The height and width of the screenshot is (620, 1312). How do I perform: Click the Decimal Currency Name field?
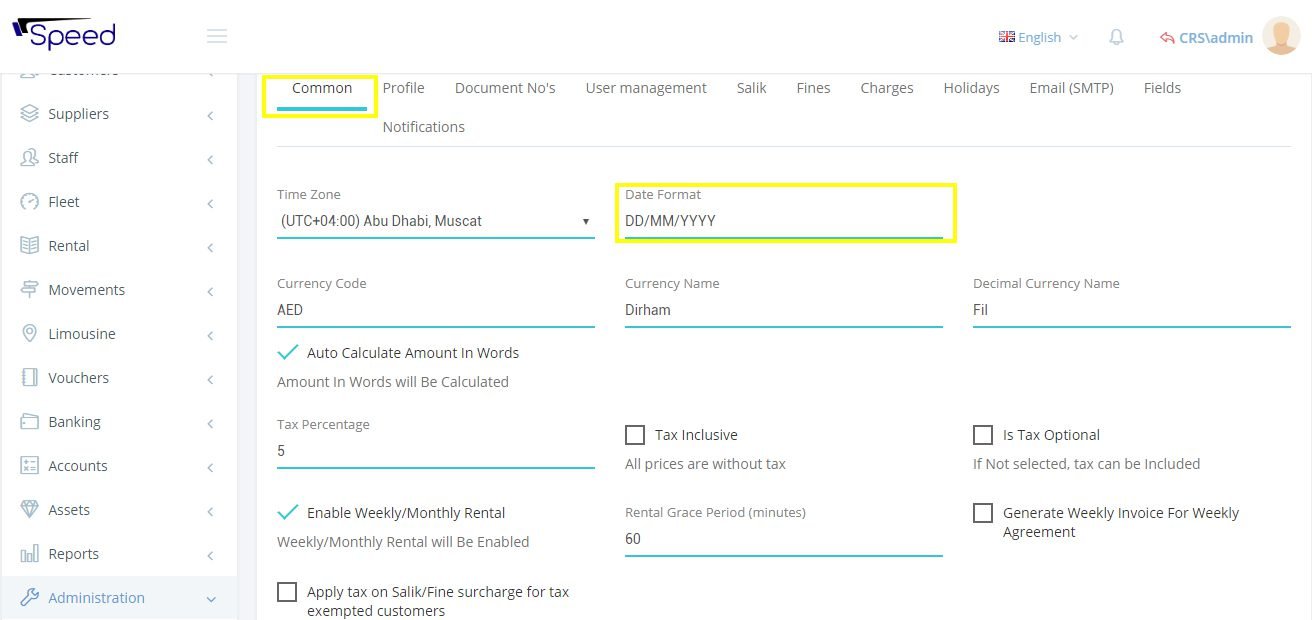coord(1132,310)
